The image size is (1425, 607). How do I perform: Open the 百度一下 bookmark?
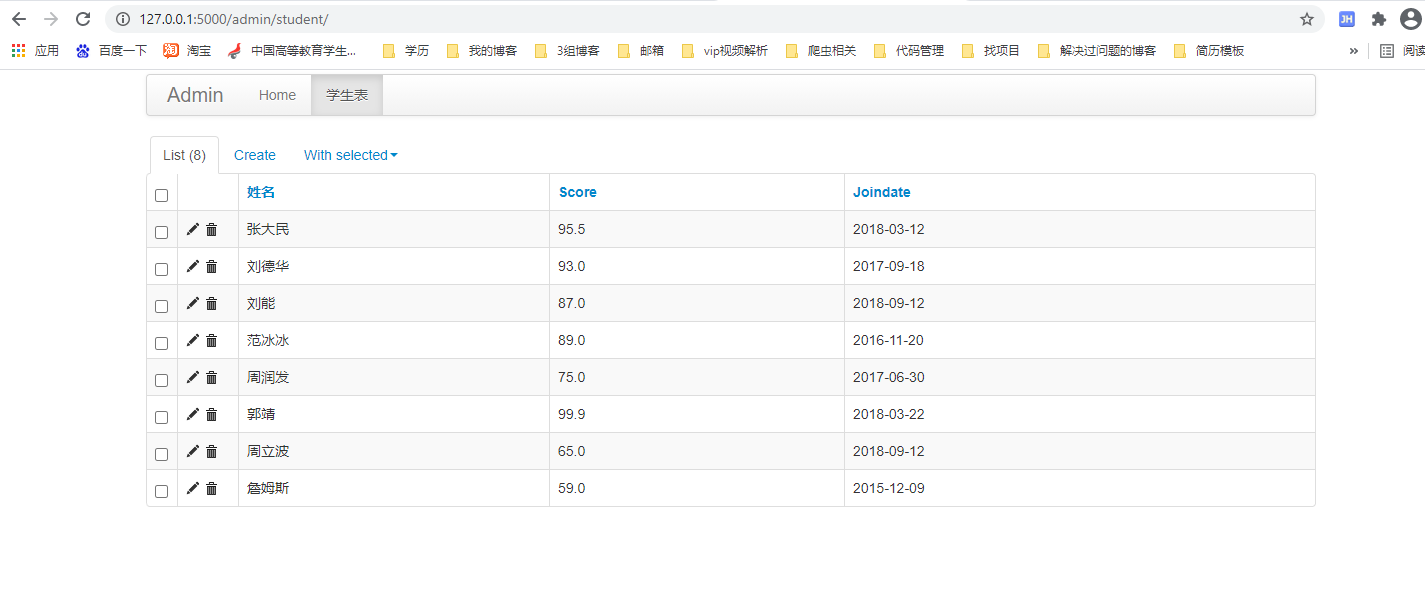(111, 50)
